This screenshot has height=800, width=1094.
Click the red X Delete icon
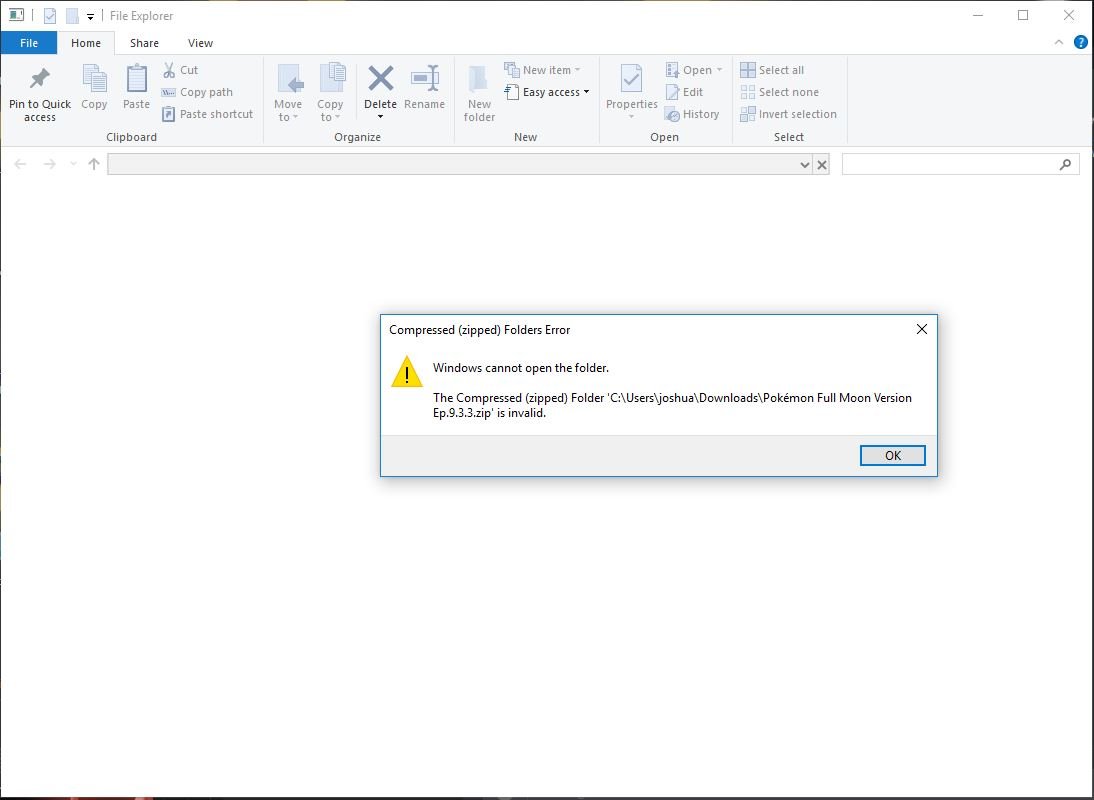(x=380, y=79)
